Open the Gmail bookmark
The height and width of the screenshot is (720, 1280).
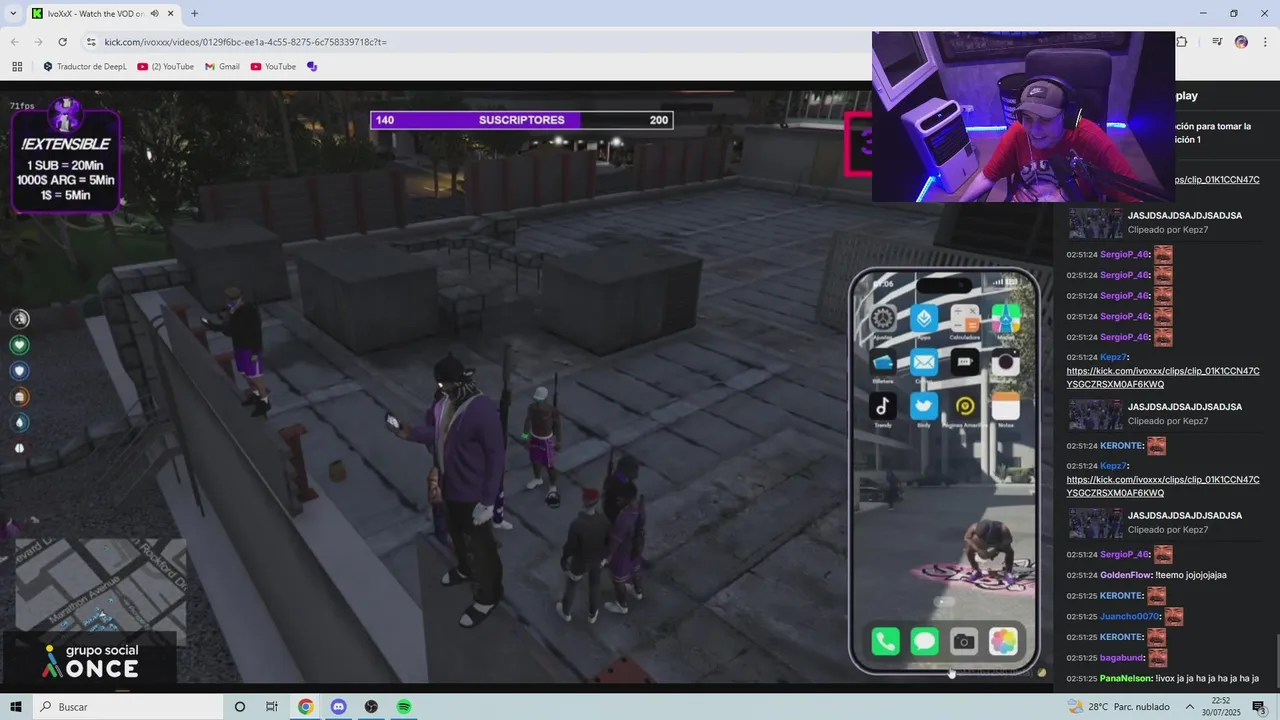coord(222,67)
